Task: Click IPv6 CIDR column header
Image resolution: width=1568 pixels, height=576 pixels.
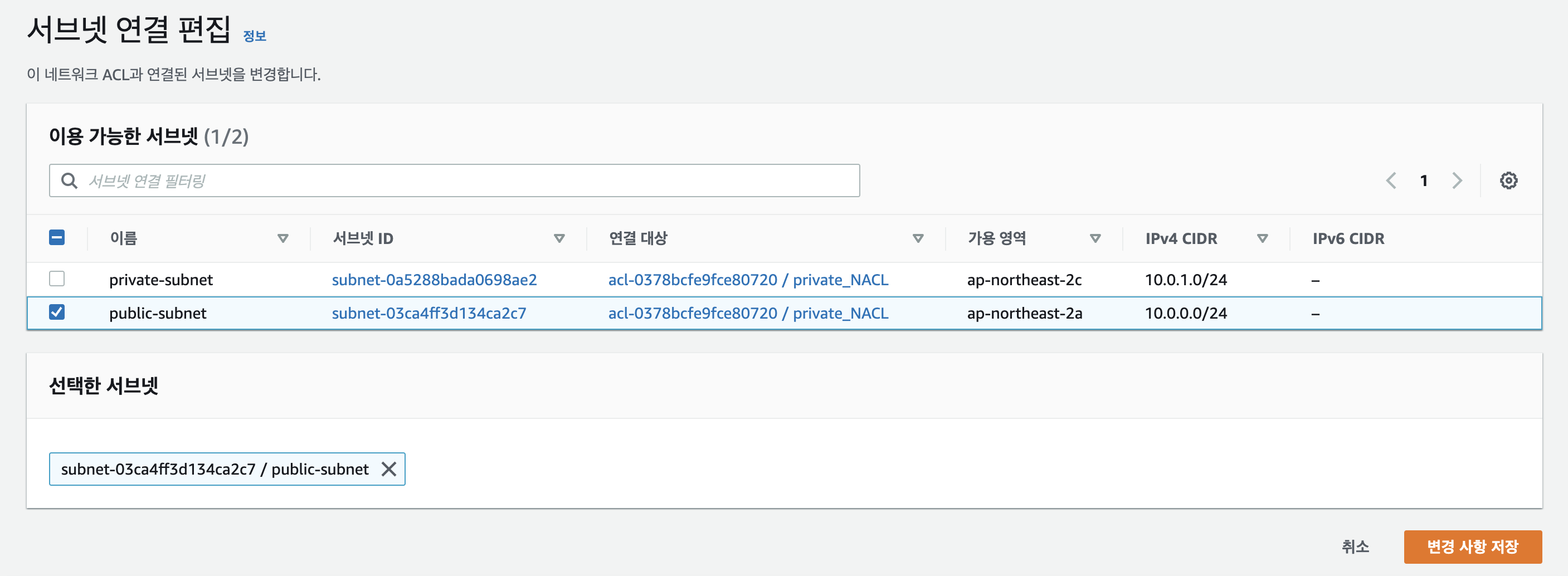Action: [x=1348, y=238]
